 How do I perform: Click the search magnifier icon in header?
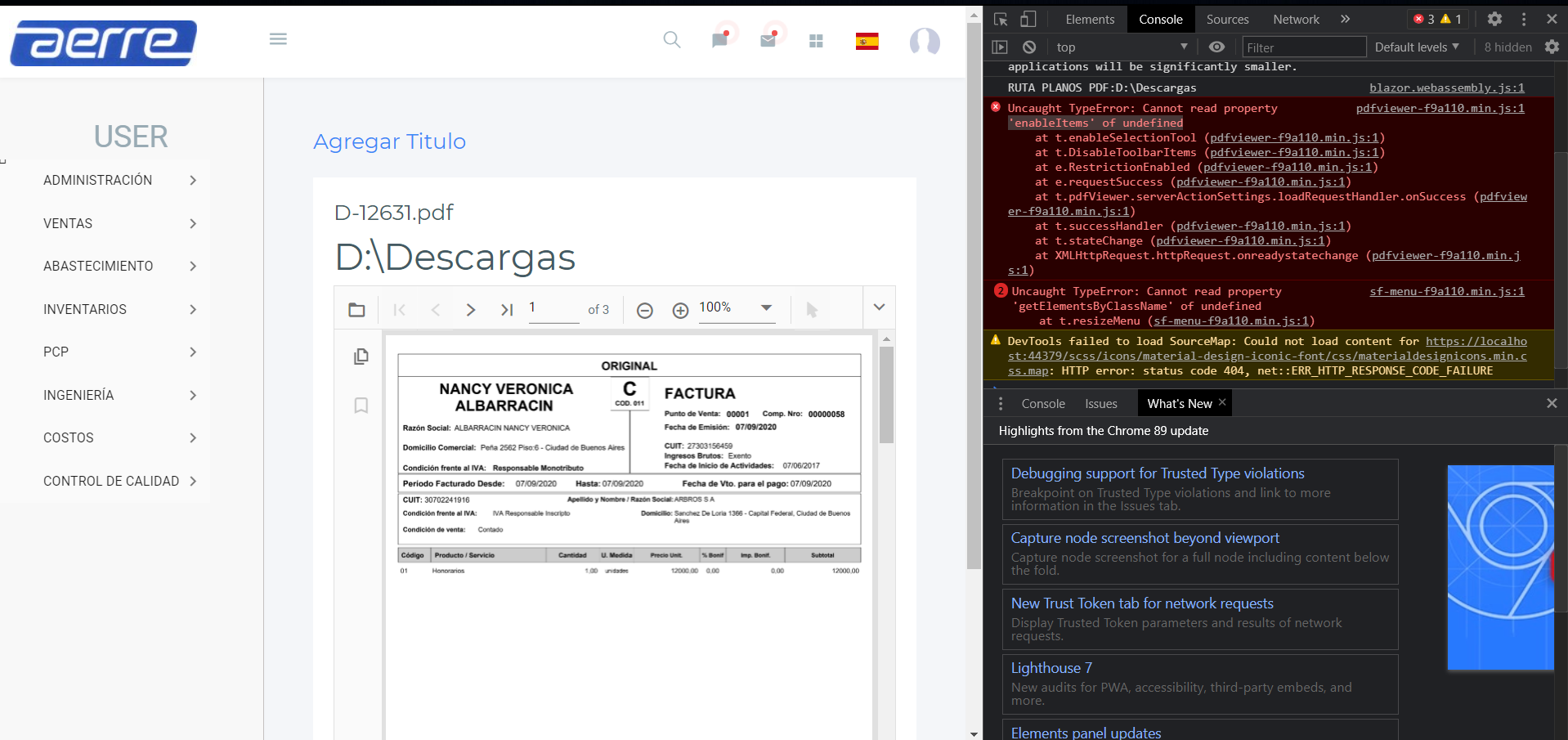[x=671, y=40]
